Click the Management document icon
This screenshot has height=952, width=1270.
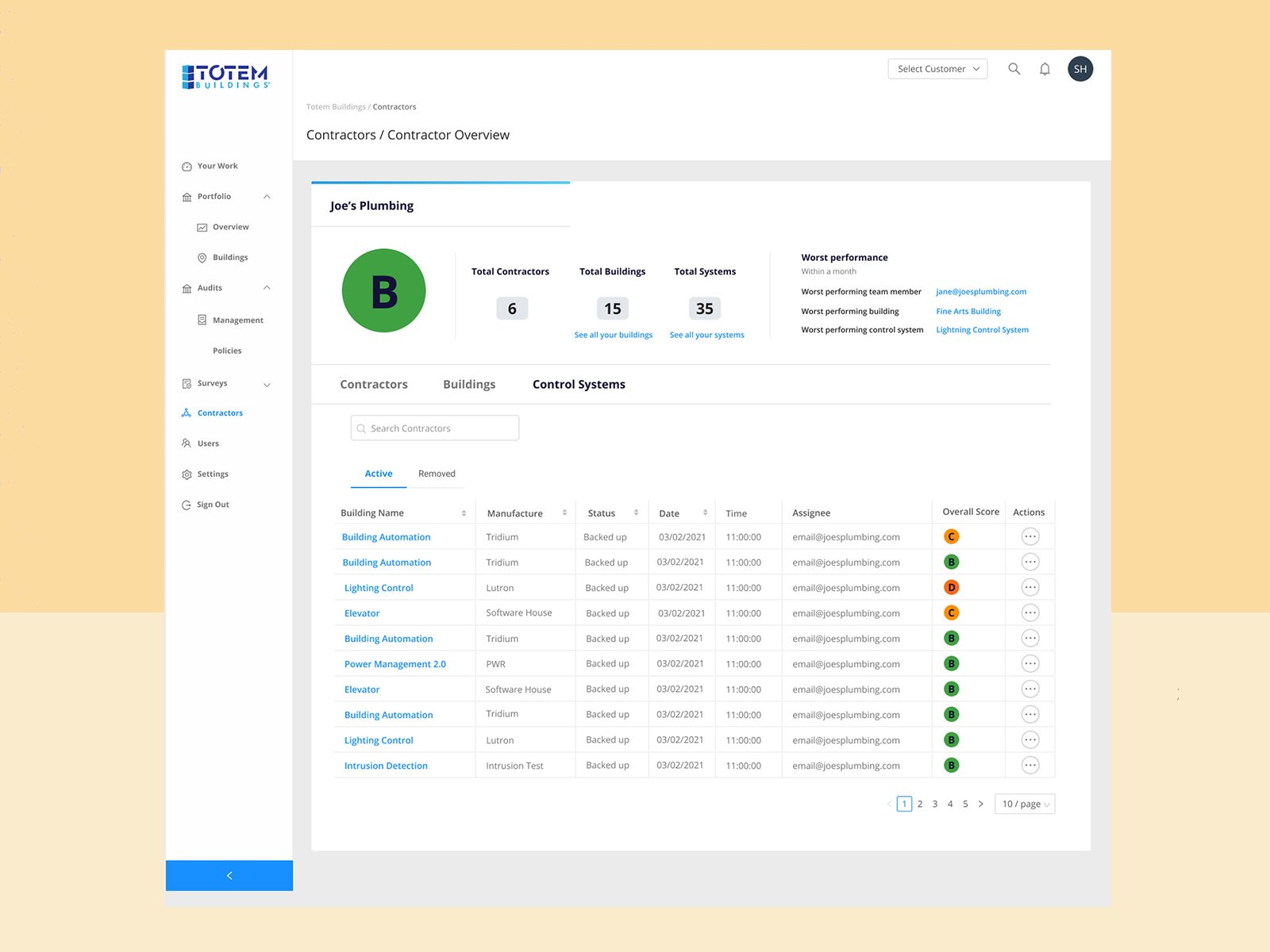tap(202, 321)
